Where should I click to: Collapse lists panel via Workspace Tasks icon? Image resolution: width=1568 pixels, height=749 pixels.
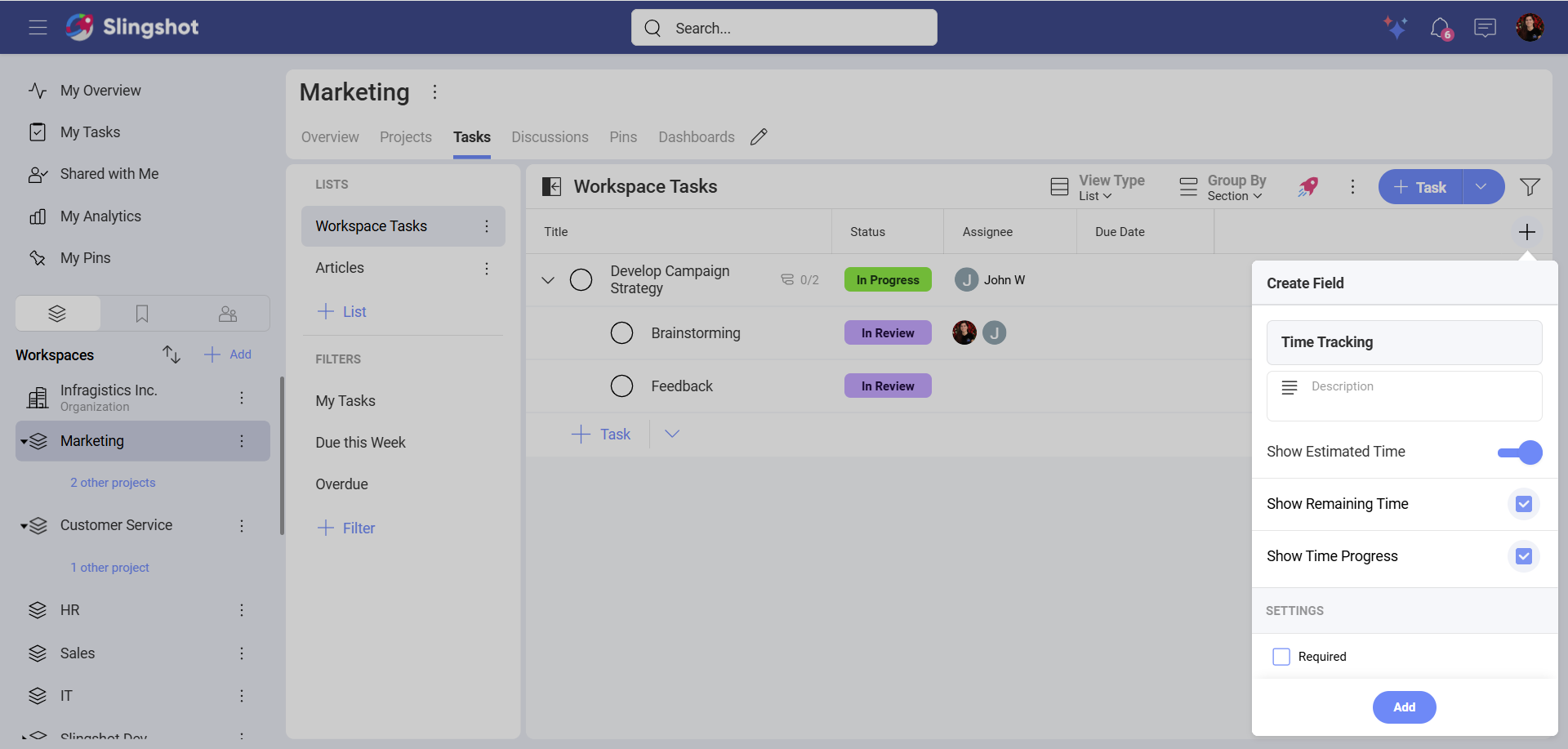pos(552,187)
